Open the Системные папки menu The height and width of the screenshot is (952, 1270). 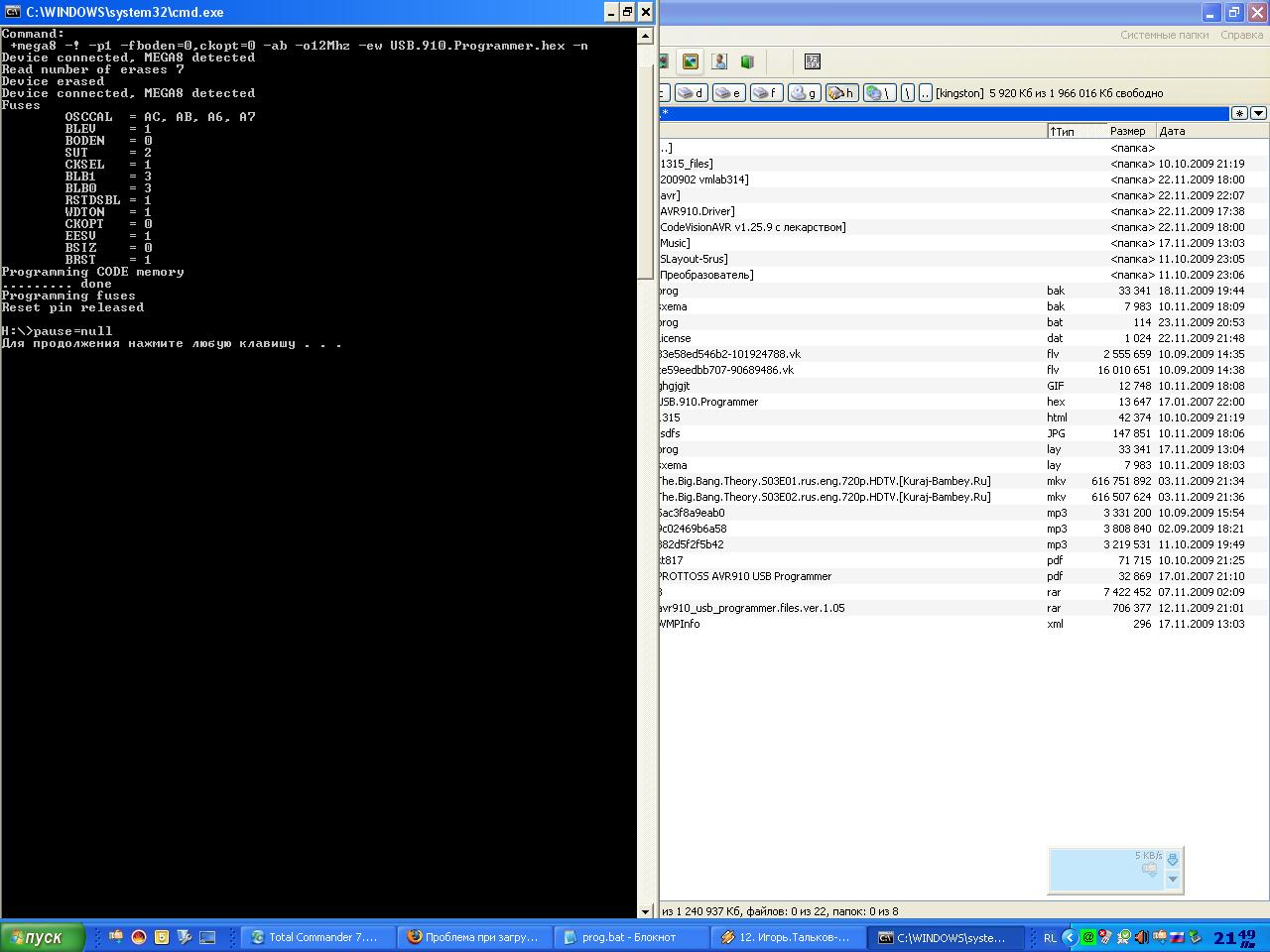click(x=1164, y=35)
